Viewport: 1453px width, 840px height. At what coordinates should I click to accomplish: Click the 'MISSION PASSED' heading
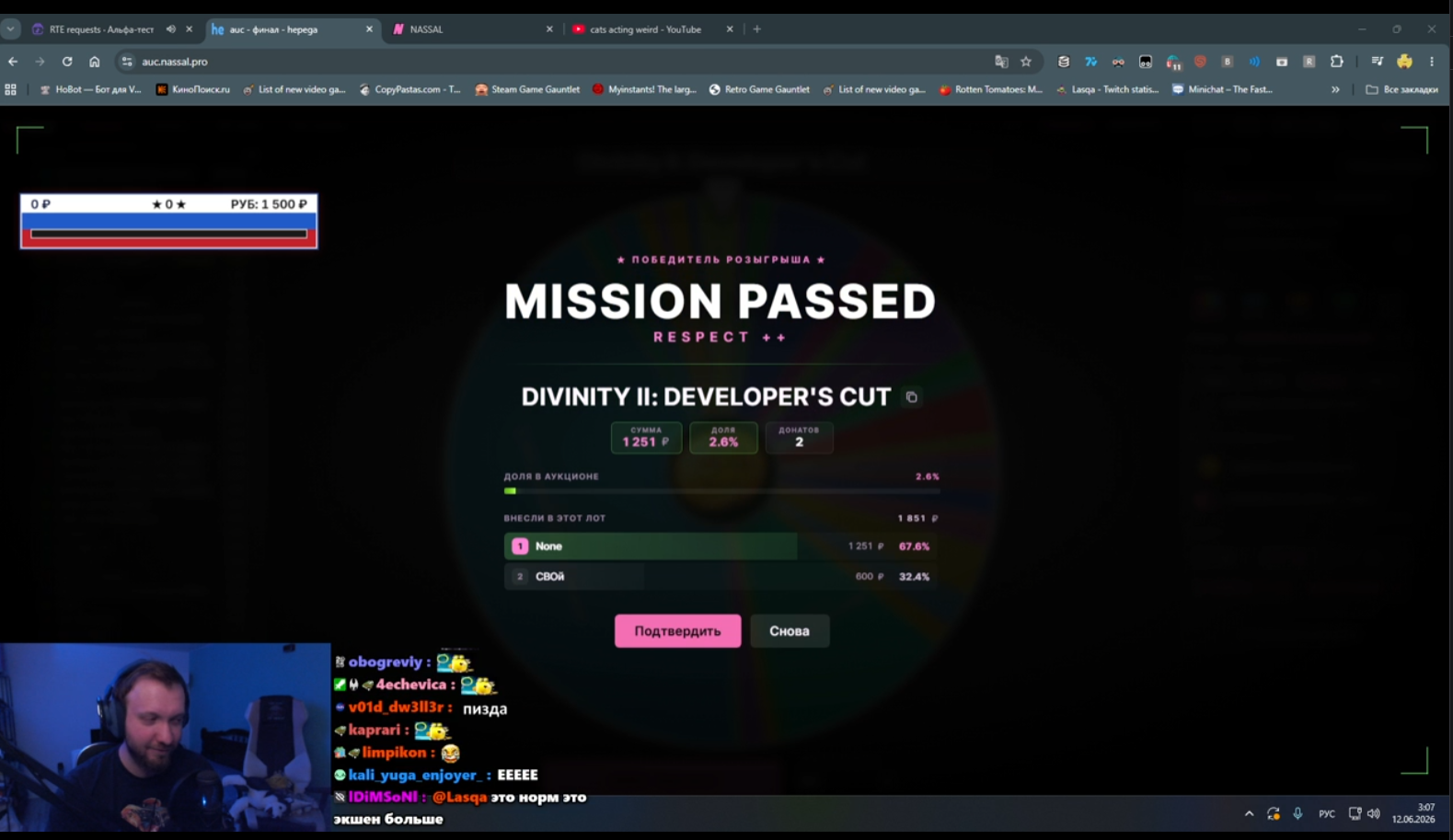720,302
